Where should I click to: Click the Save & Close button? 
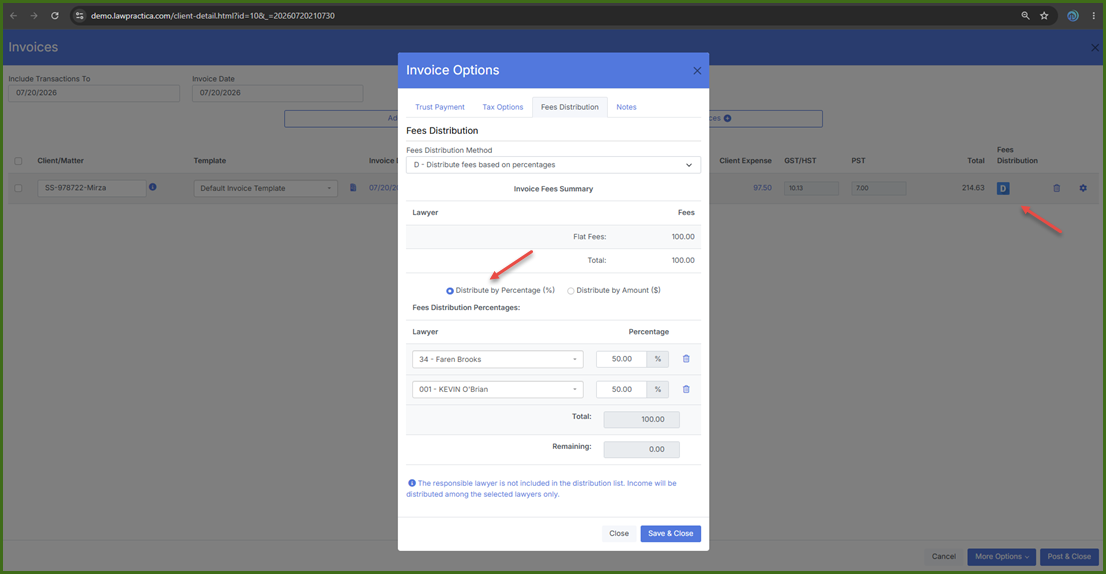(670, 534)
